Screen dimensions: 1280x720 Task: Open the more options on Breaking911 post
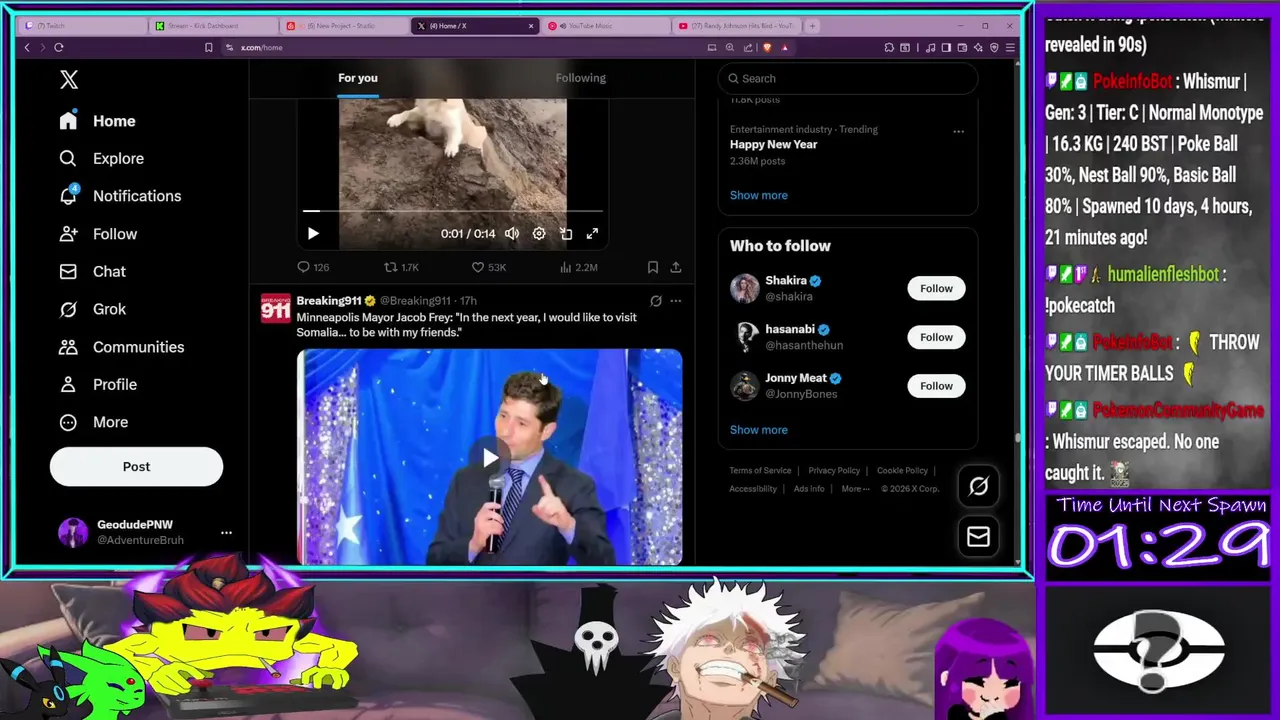pos(676,301)
